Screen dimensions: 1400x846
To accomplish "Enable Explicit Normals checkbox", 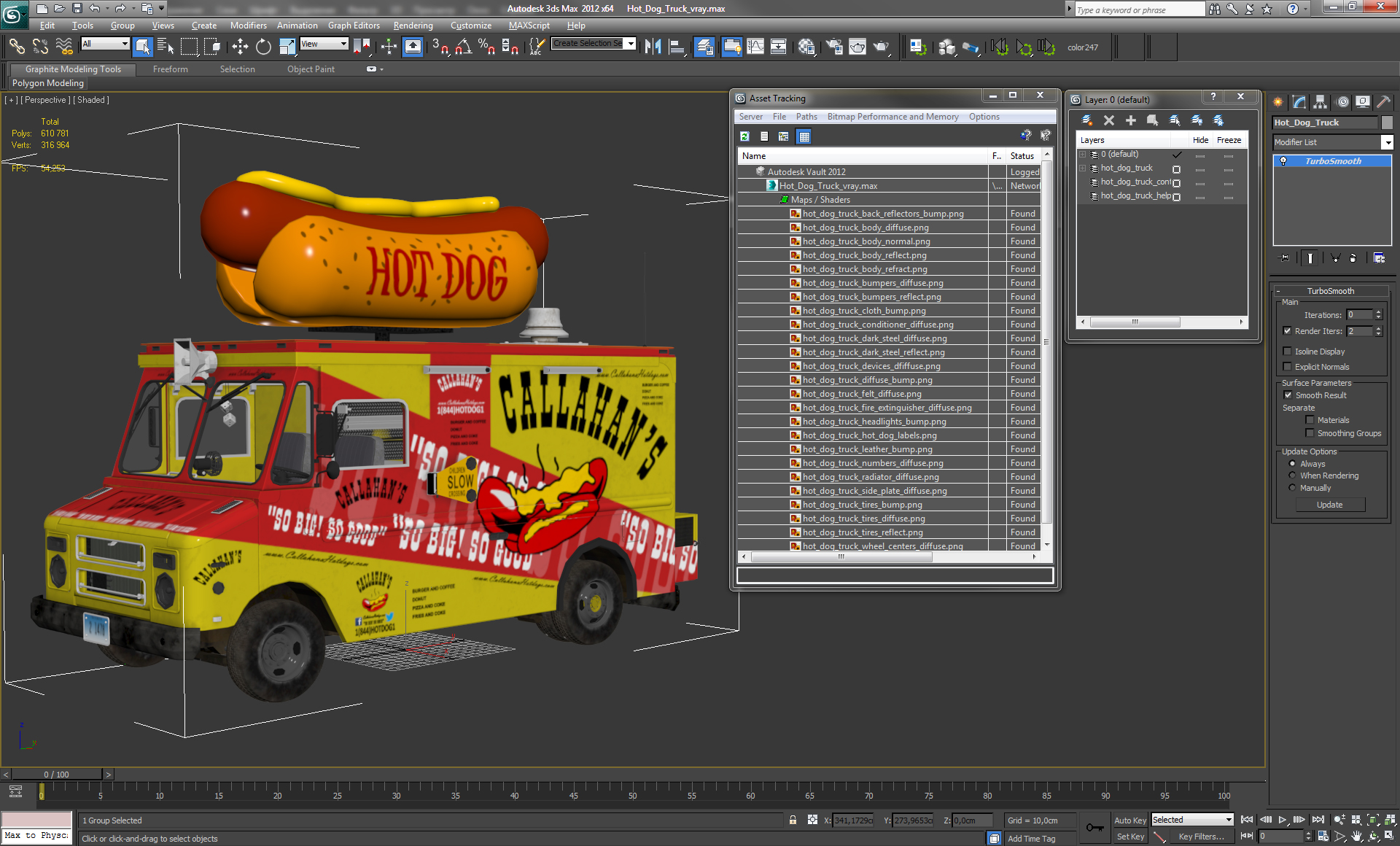I will coord(1288,366).
